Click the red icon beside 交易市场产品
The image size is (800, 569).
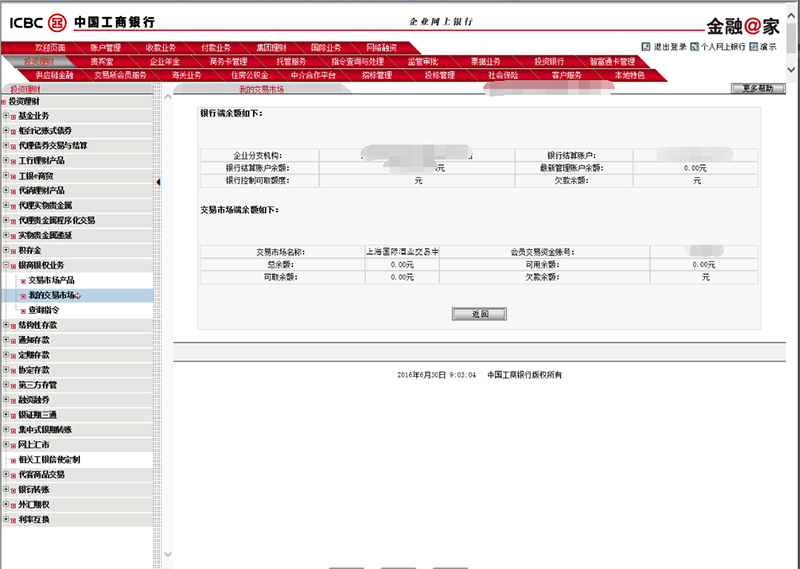tap(23, 281)
